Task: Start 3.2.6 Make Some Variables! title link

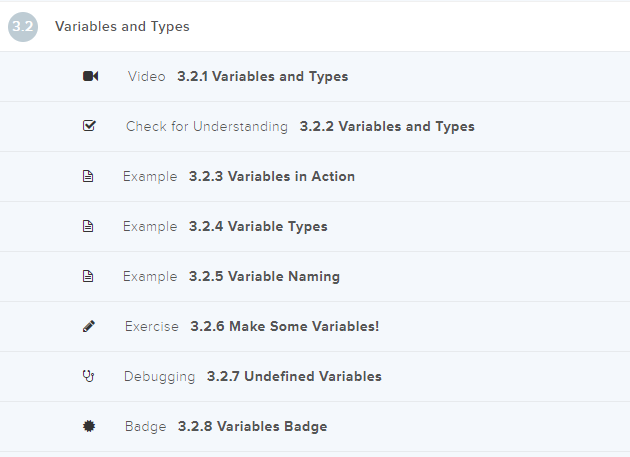Action: tap(285, 326)
